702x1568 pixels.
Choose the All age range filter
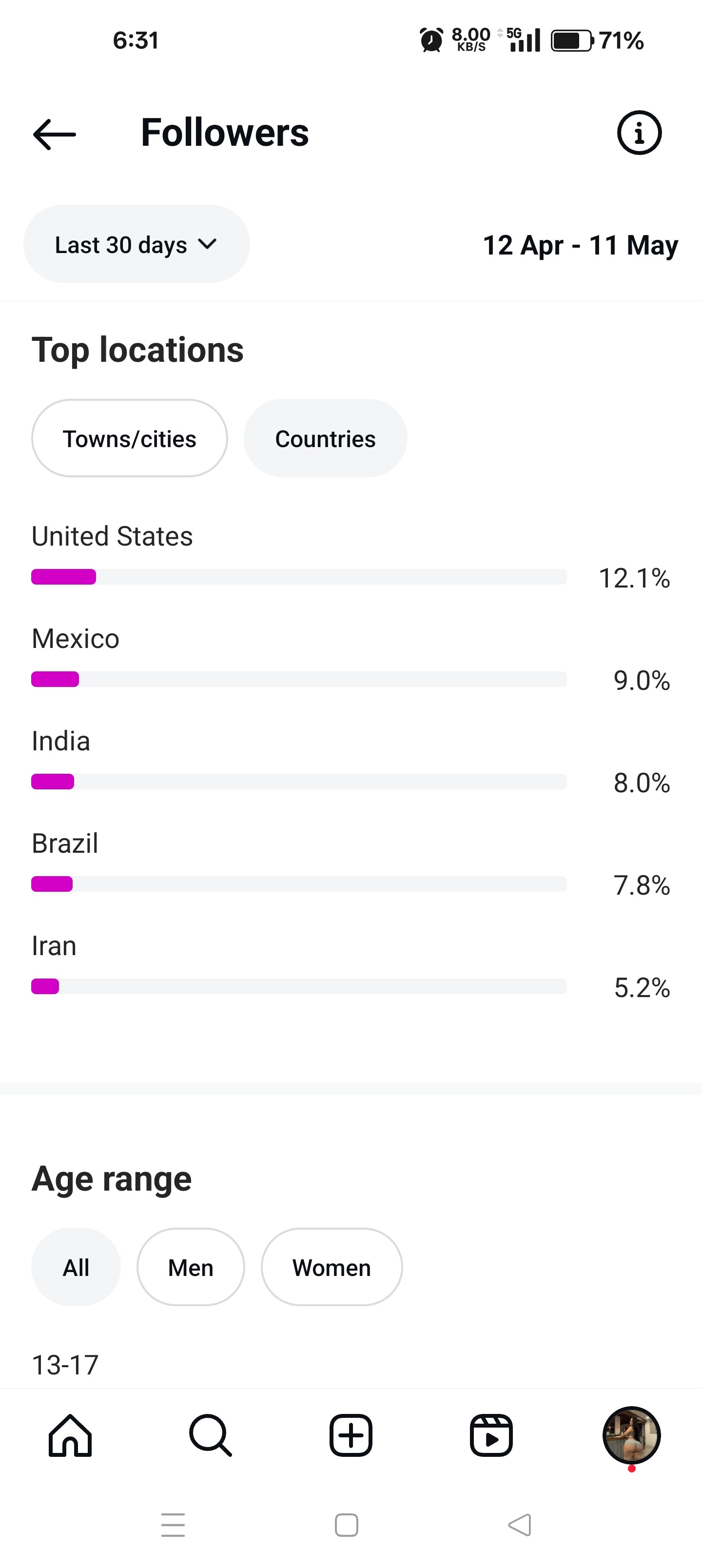(x=76, y=1267)
